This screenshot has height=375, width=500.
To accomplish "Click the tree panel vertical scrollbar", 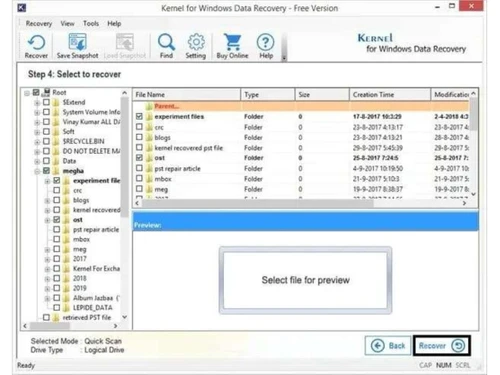I will [x=124, y=157].
